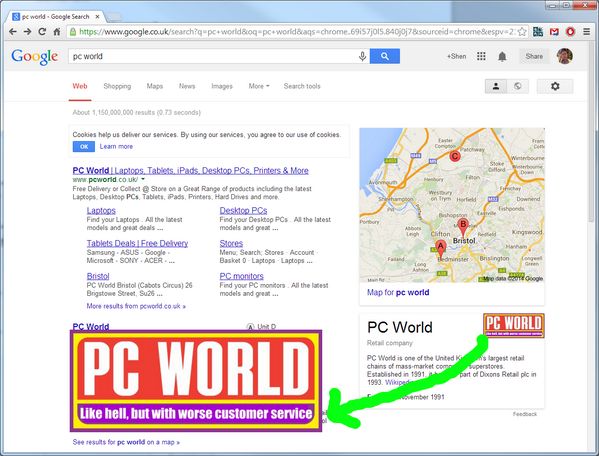The width and height of the screenshot is (599, 456).
Task: Submit search with blue magnifier button
Action: click(x=385, y=56)
